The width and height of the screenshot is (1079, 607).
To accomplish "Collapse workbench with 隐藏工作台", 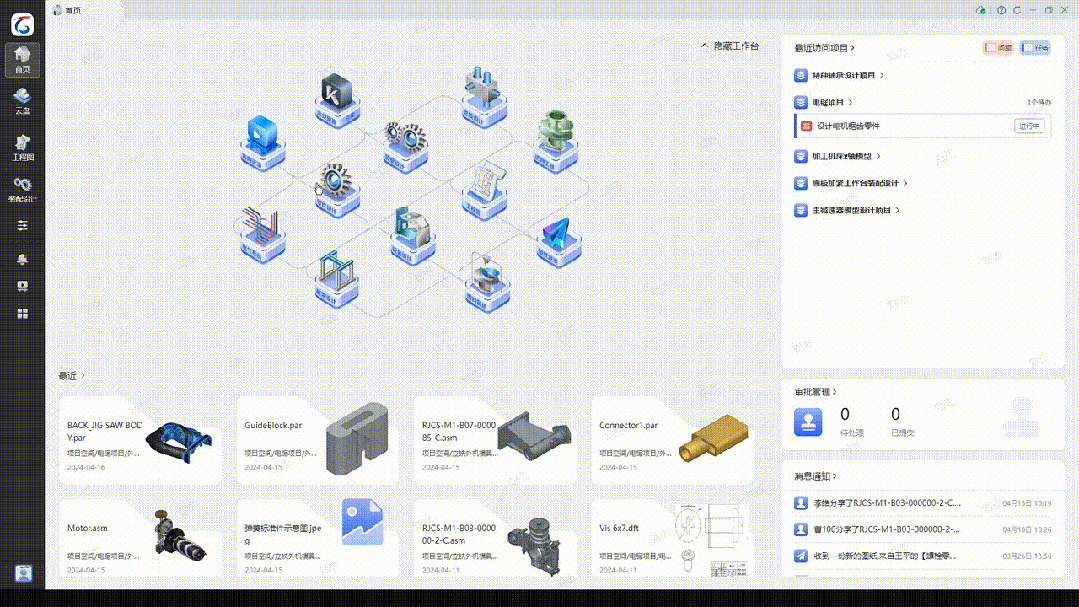I will pyautogui.click(x=730, y=46).
